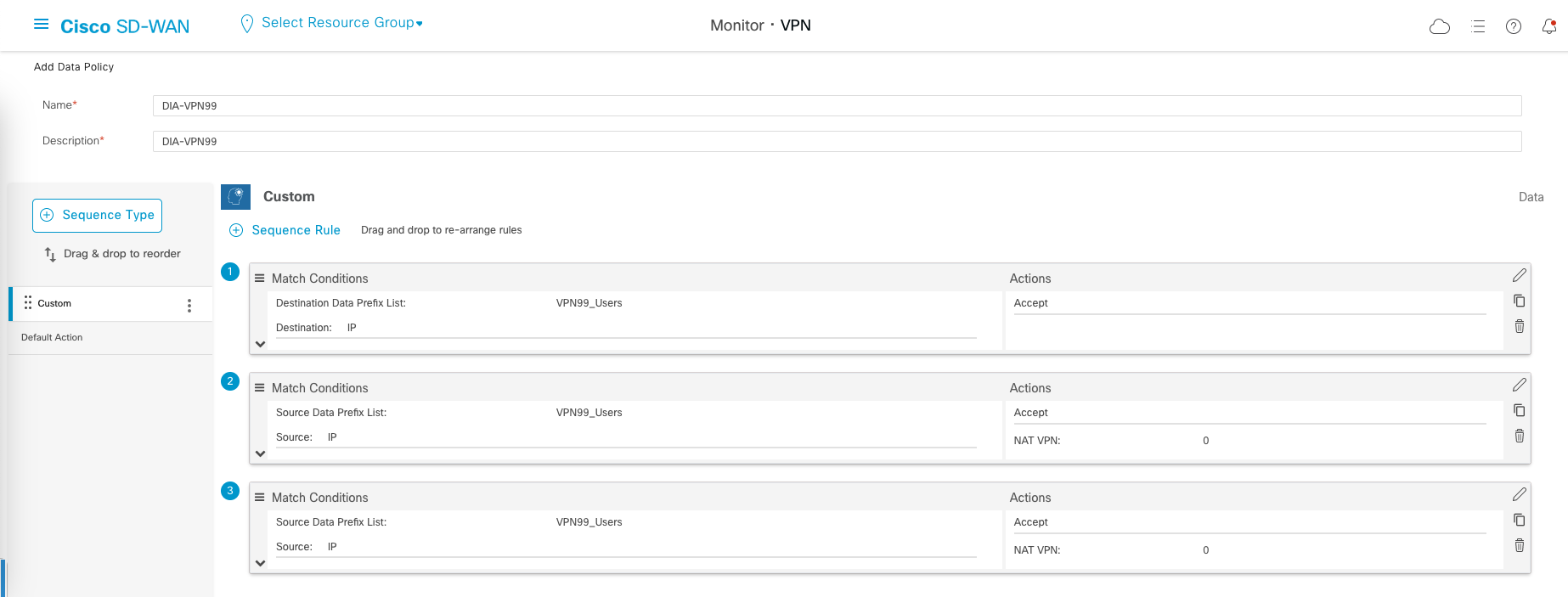Copy sequence rule 2
This screenshot has width=1568, height=597.
click(1520, 410)
